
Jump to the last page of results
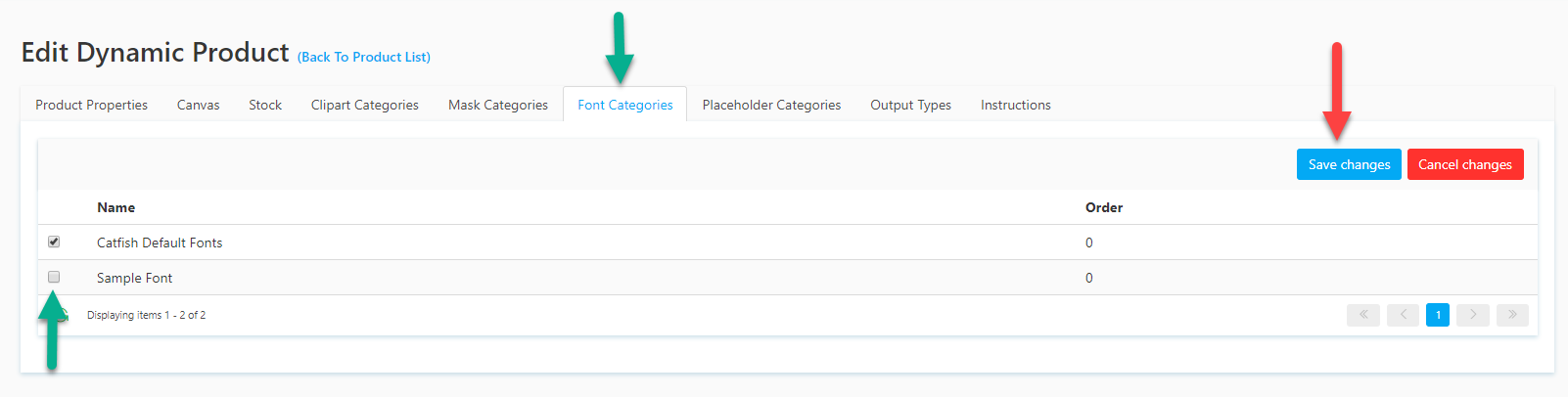[1512, 315]
